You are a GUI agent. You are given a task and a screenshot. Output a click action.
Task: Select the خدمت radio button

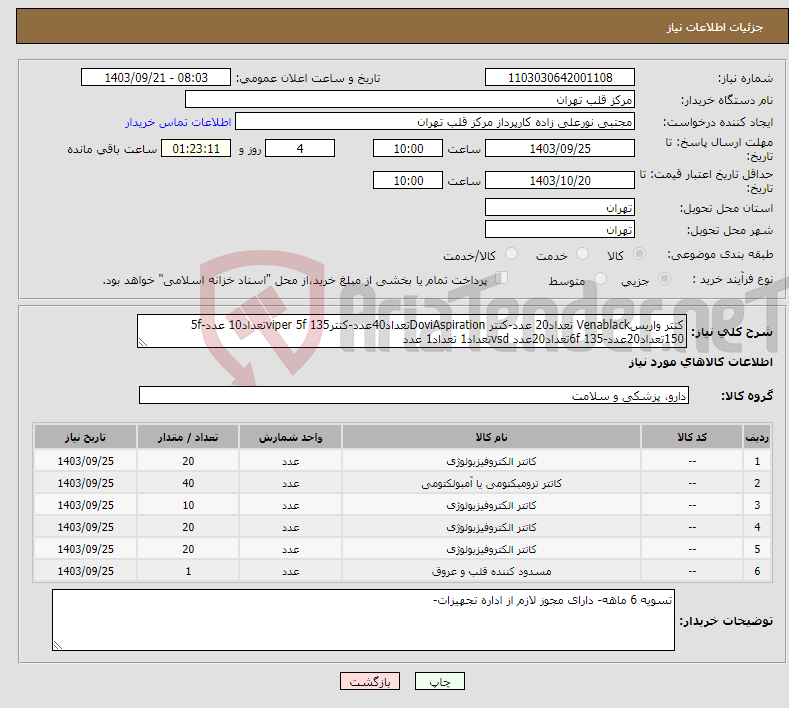click(582, 254)
